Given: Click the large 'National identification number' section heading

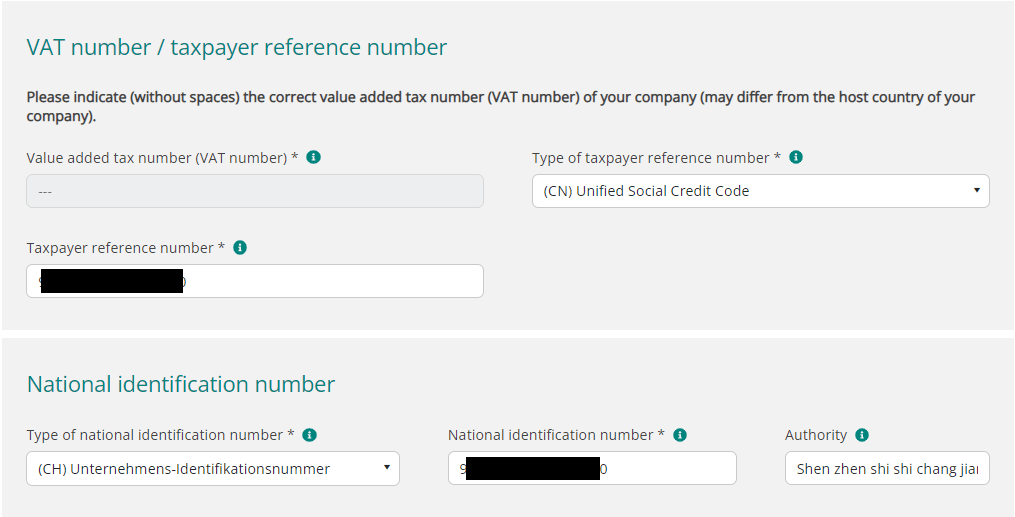Looking at the screenshot, I should pos(181,384).
